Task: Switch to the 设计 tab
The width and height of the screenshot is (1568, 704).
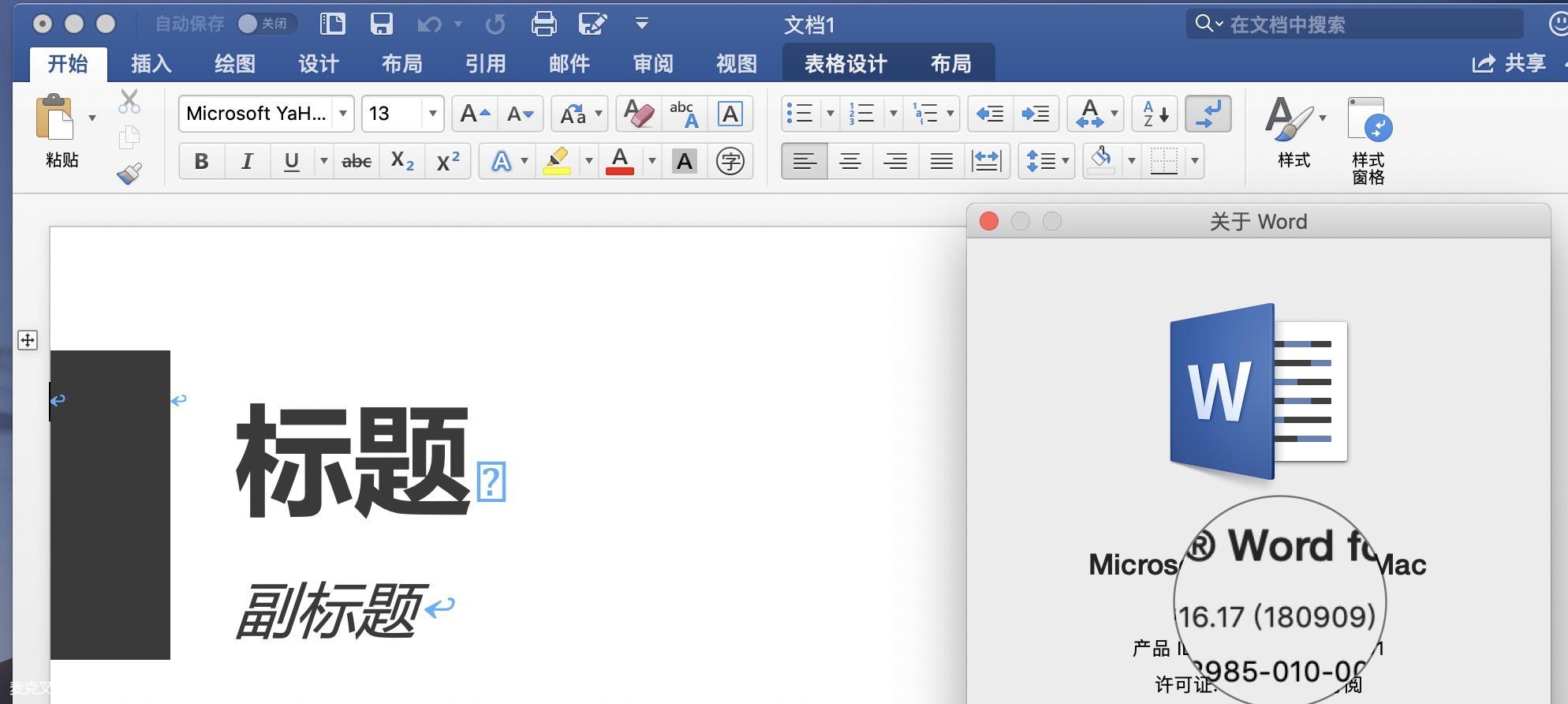Action: [x=318, y=63]
